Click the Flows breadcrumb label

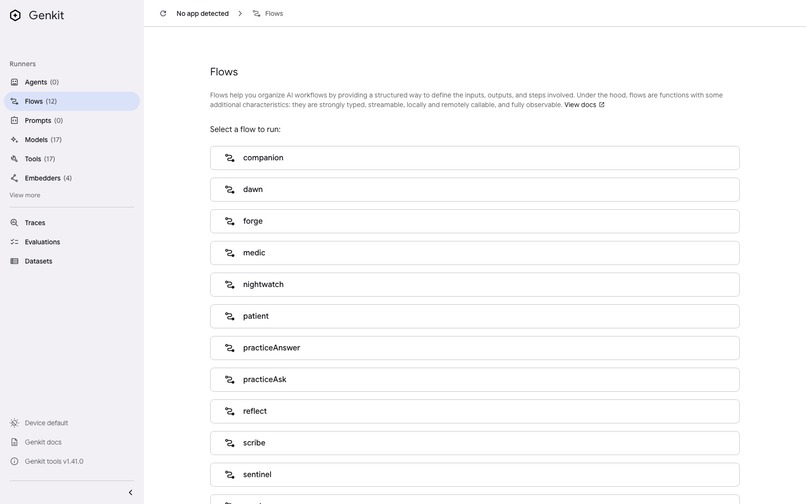(274, 13)
